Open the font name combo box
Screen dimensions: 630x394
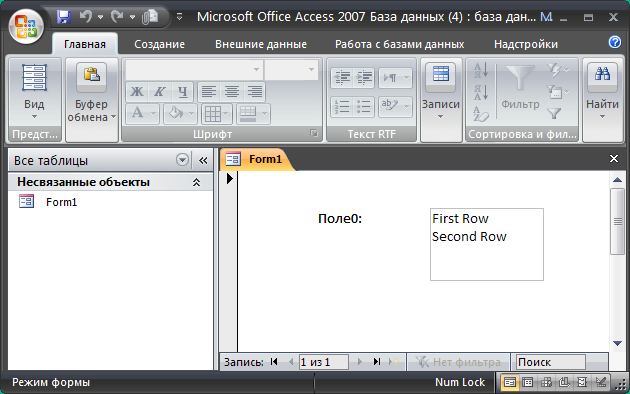[194, 69]
